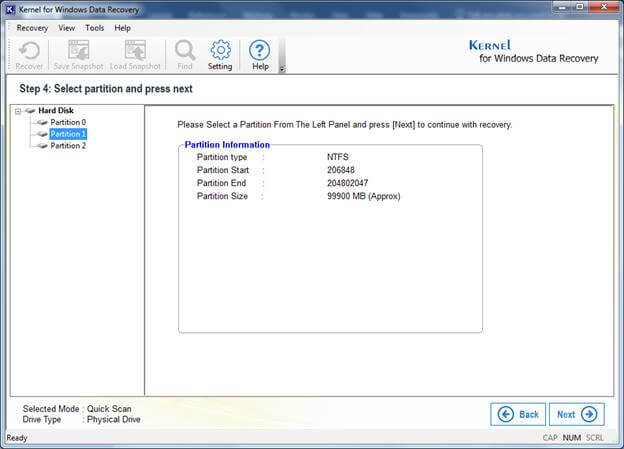Click the NUM indicator in status bar

(x=571, y=438)
